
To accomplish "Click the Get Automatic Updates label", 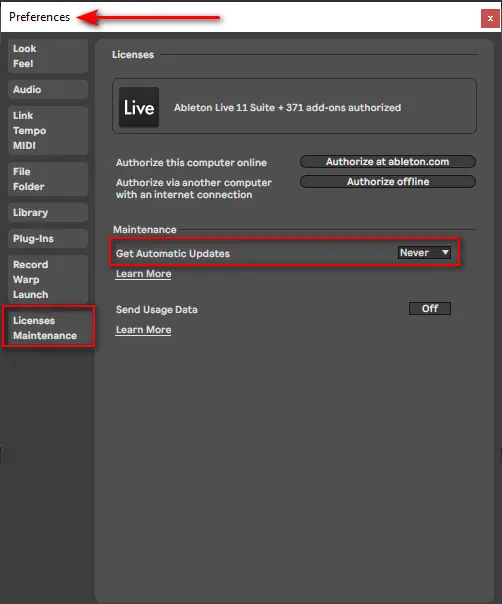I will coord(173,253).
